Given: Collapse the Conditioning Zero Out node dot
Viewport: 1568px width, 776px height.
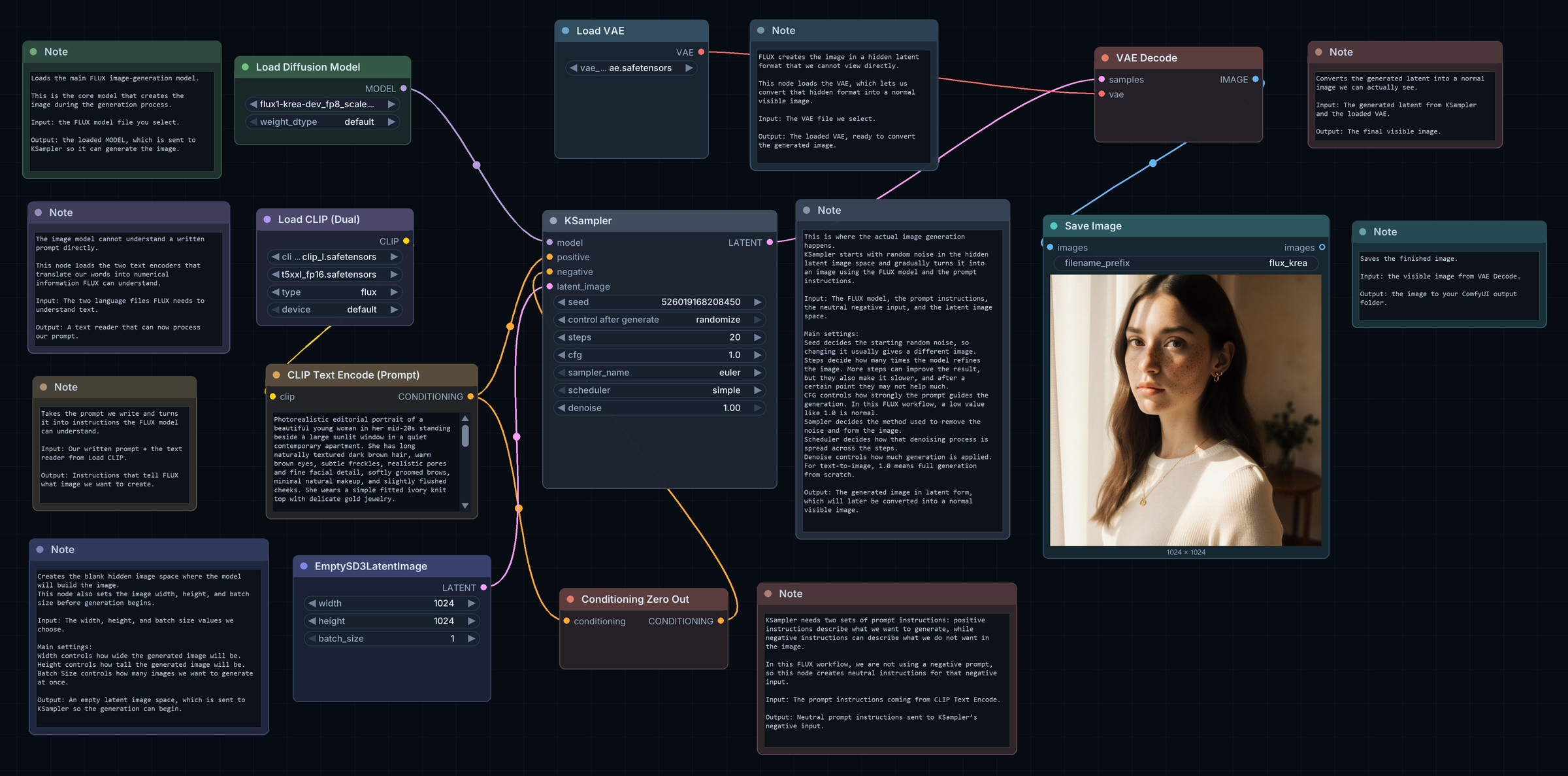Looking at the screenshot, I should 570,599.
